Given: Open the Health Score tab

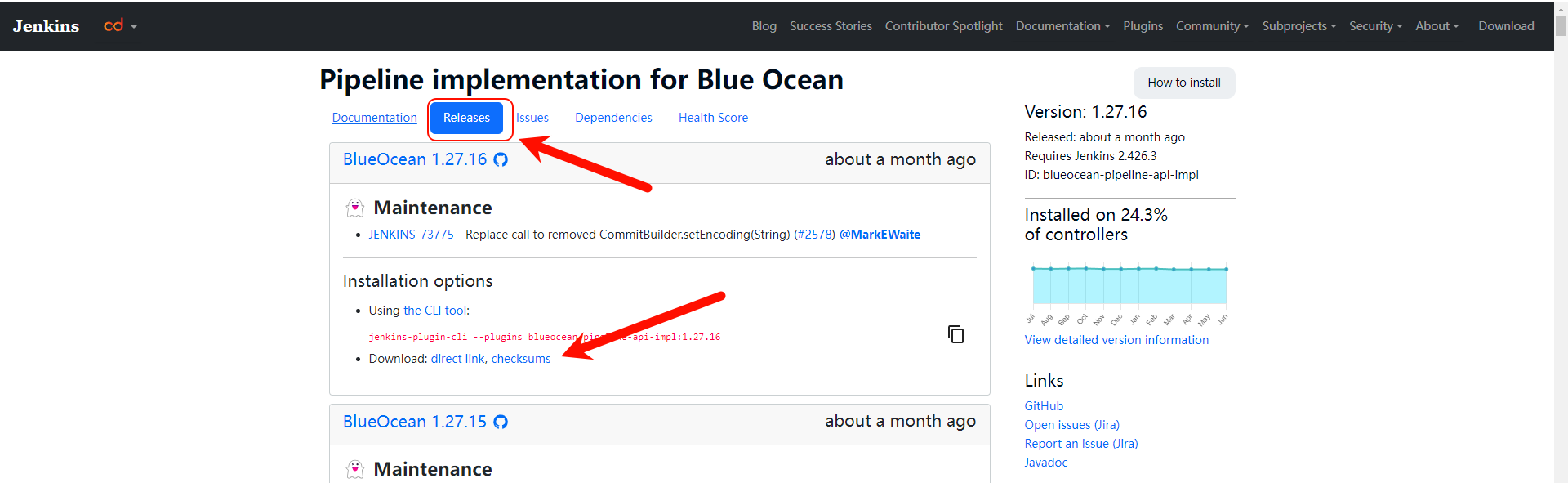Looking at the screenshot, I should [713, 118].
